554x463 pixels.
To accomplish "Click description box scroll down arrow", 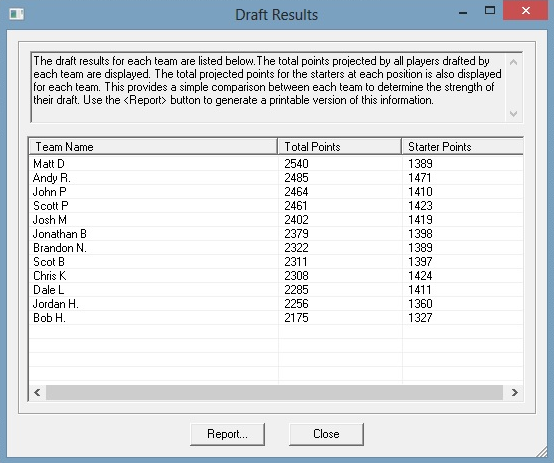I will coord(514,113).
